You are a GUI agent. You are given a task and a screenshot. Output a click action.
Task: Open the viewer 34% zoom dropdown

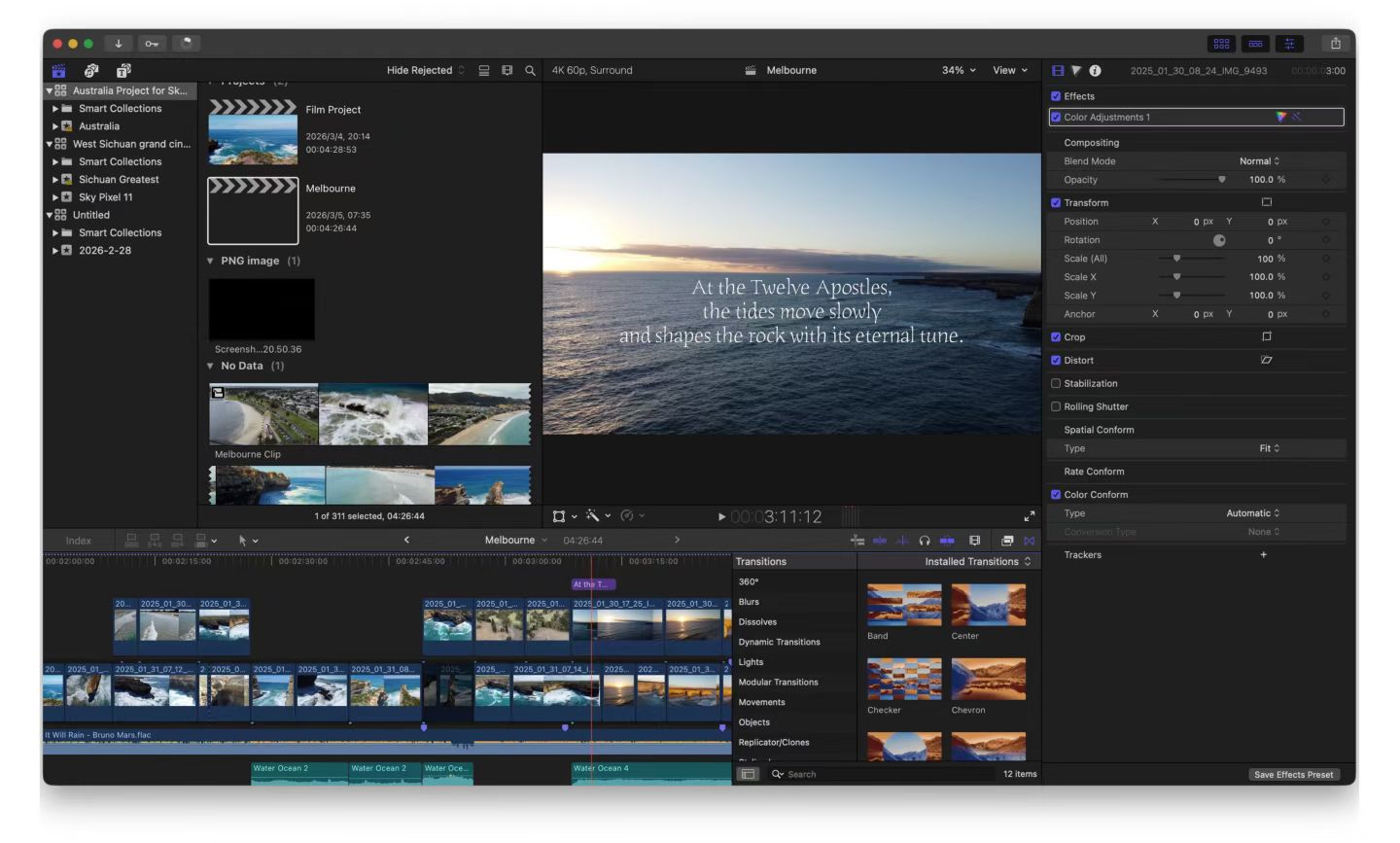959,70
